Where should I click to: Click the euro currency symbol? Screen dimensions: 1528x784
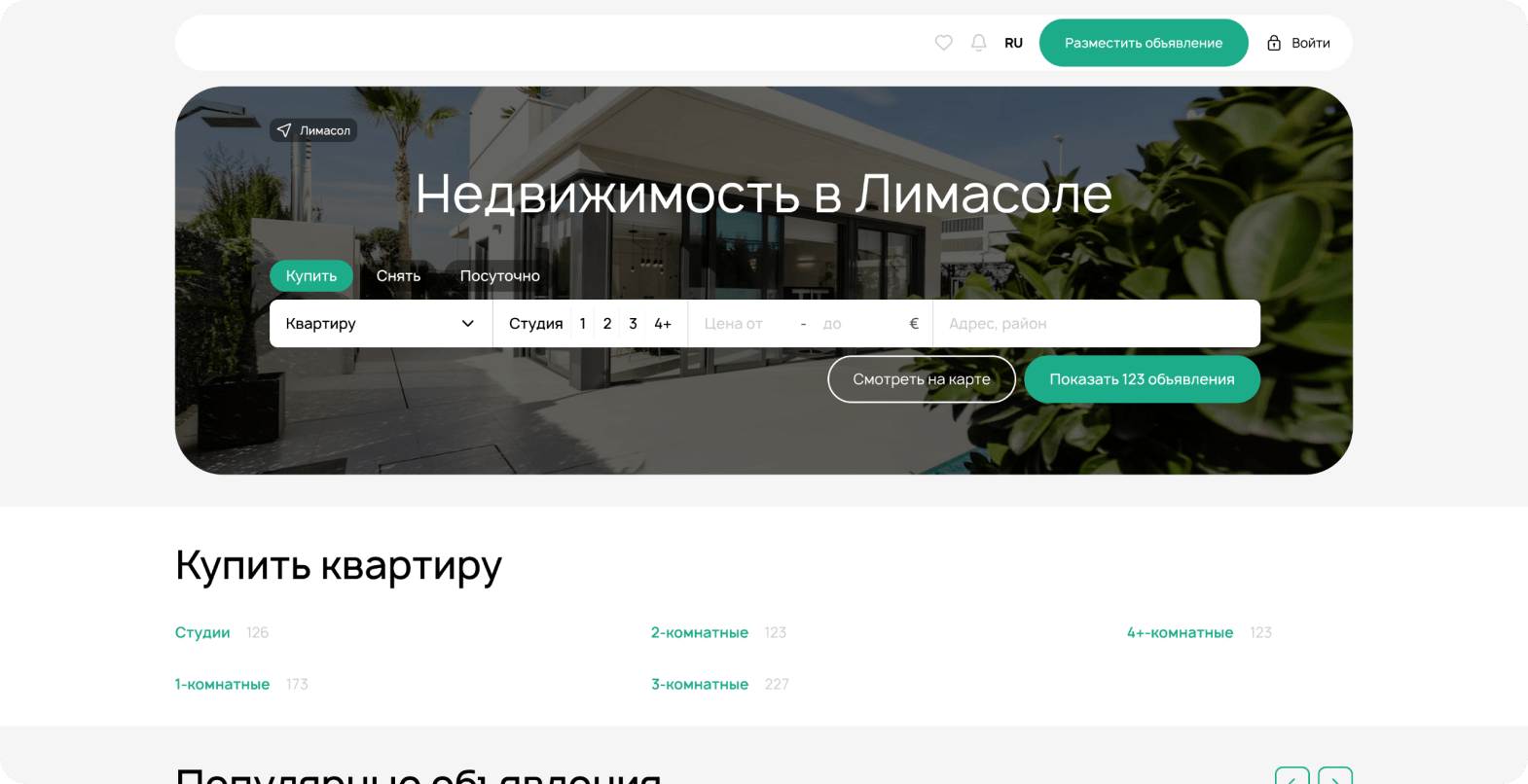914,324
